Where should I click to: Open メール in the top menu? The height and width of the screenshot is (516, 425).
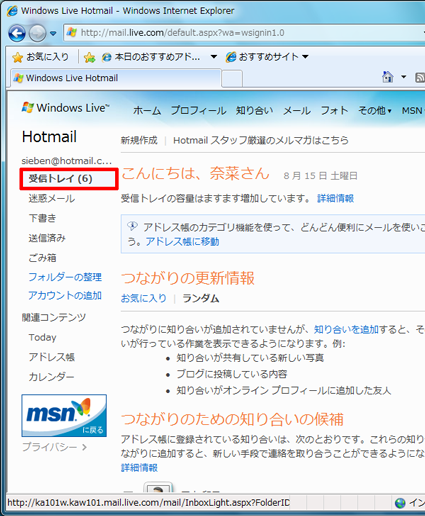click(x=297, y=110)
